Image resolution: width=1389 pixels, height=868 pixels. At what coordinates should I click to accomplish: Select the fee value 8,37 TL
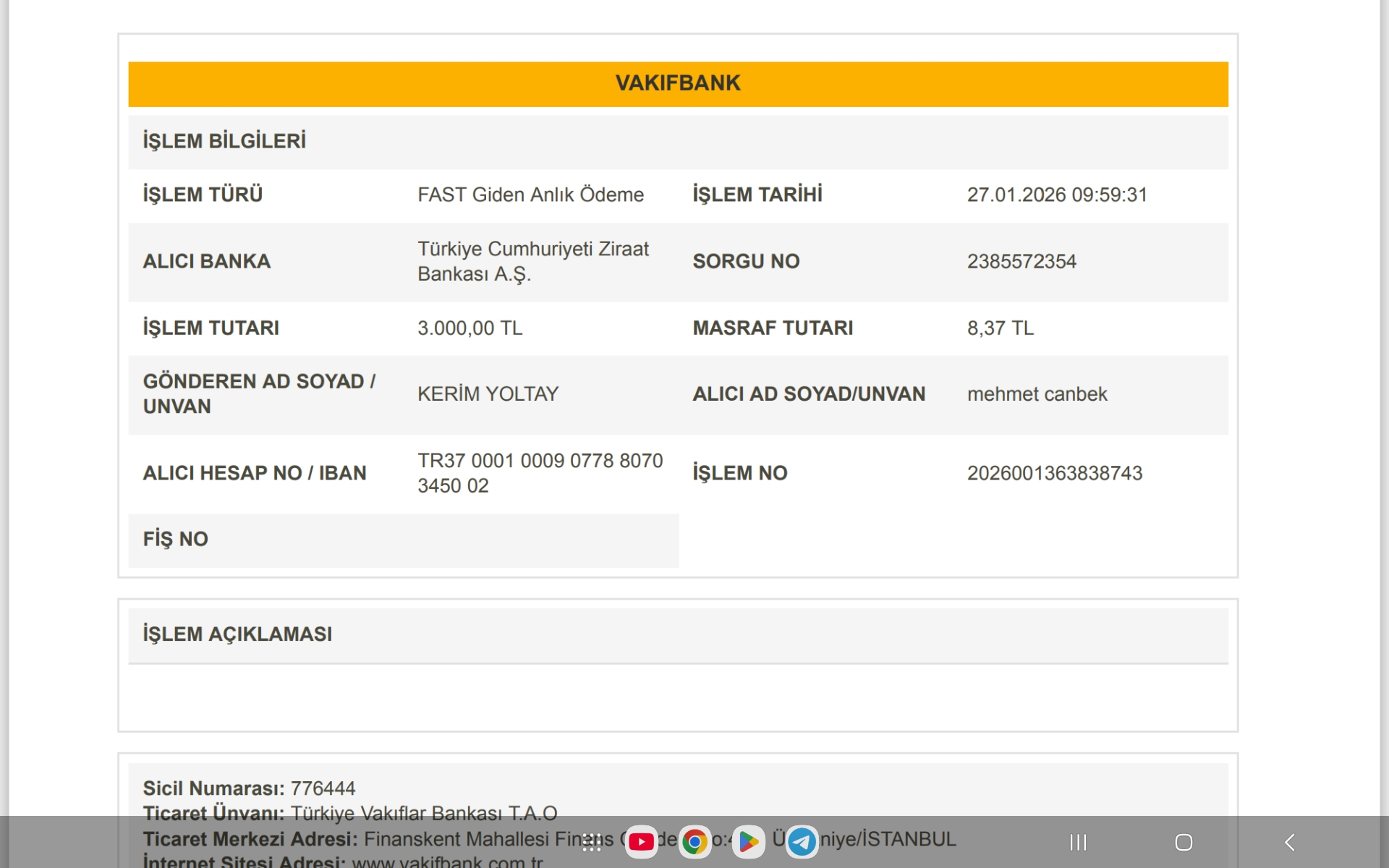[1001, 328]
